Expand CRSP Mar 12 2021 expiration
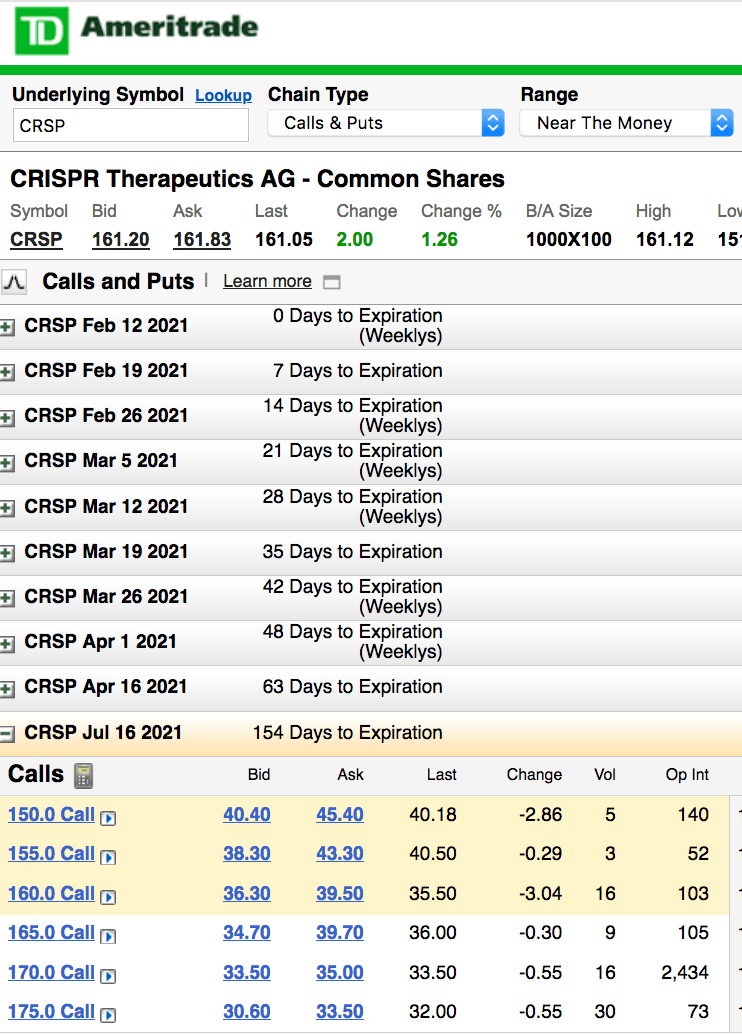The height and width of the screenshot is (1034, 742). click(x=7, y=508)
